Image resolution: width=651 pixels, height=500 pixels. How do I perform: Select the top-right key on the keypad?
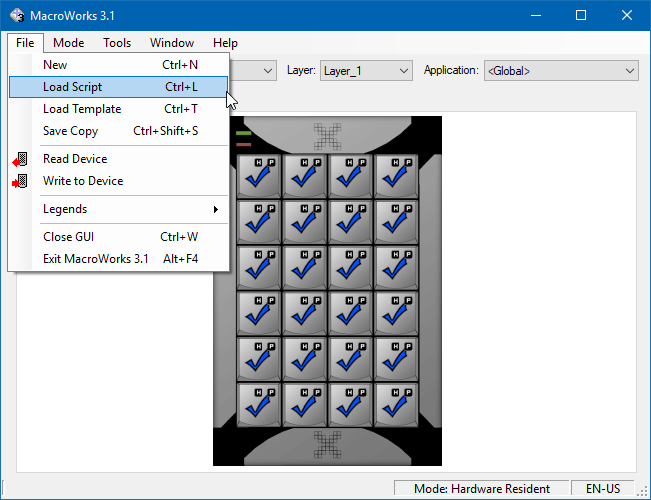pyautogui.click(x=395, y=175)
